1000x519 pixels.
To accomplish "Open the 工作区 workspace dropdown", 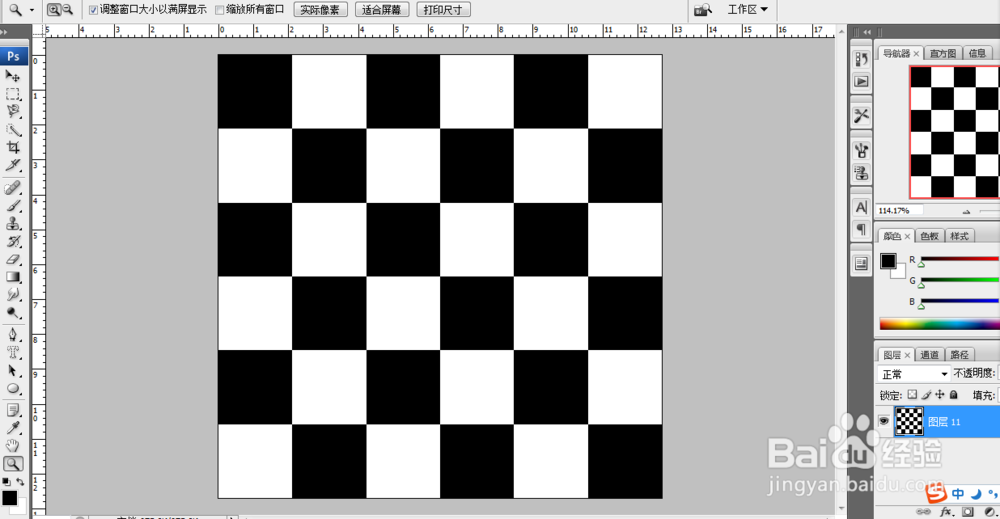I will coord(747,10).
